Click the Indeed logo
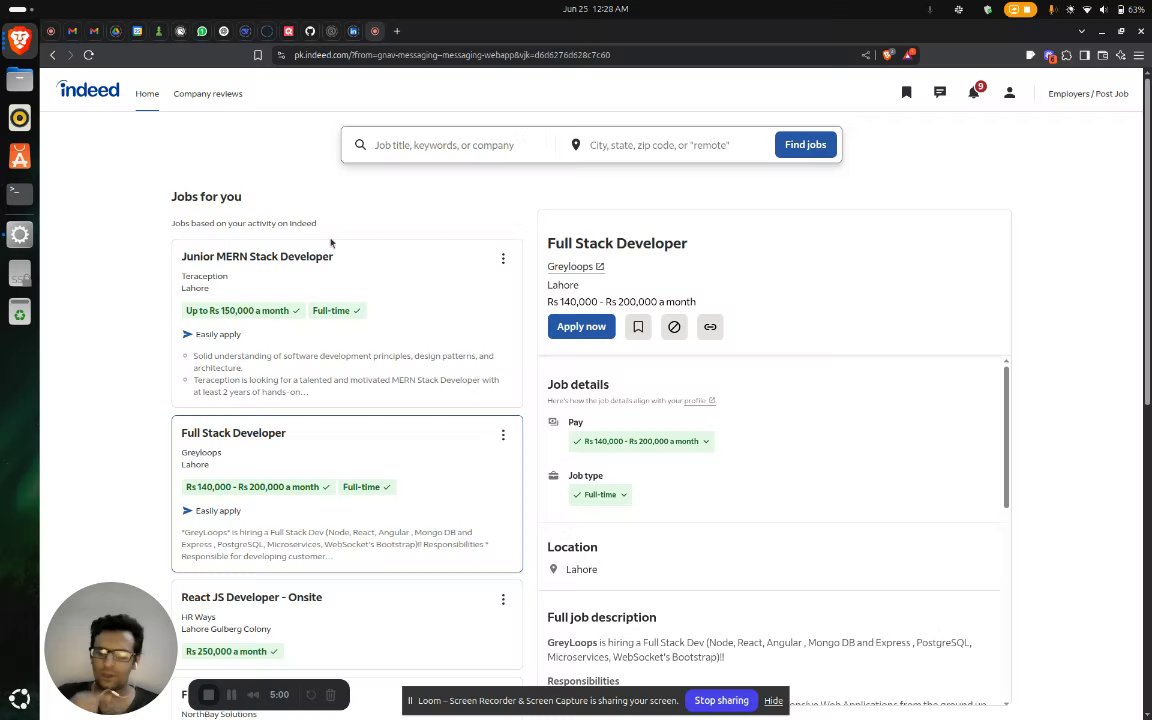Screen dimensions: 1152x720 [x=87, y=90]
